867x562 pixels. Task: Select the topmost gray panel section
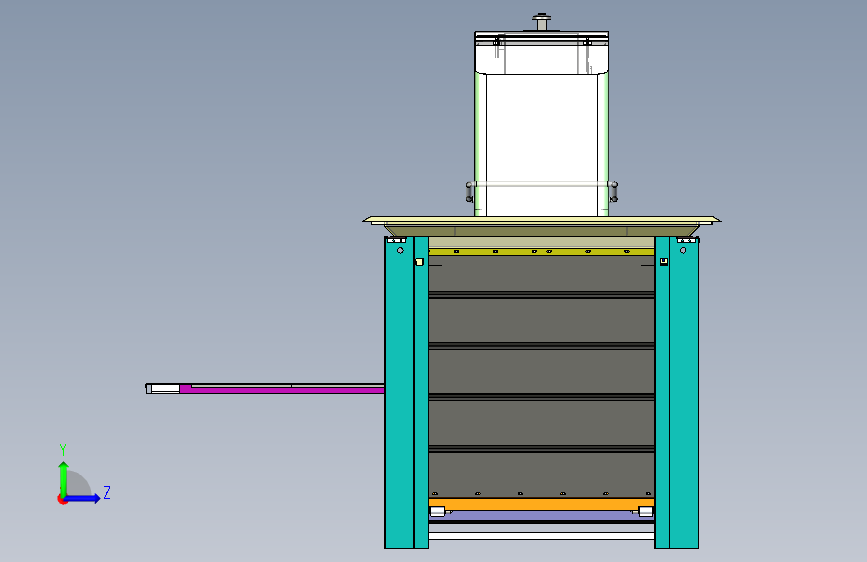541,273
